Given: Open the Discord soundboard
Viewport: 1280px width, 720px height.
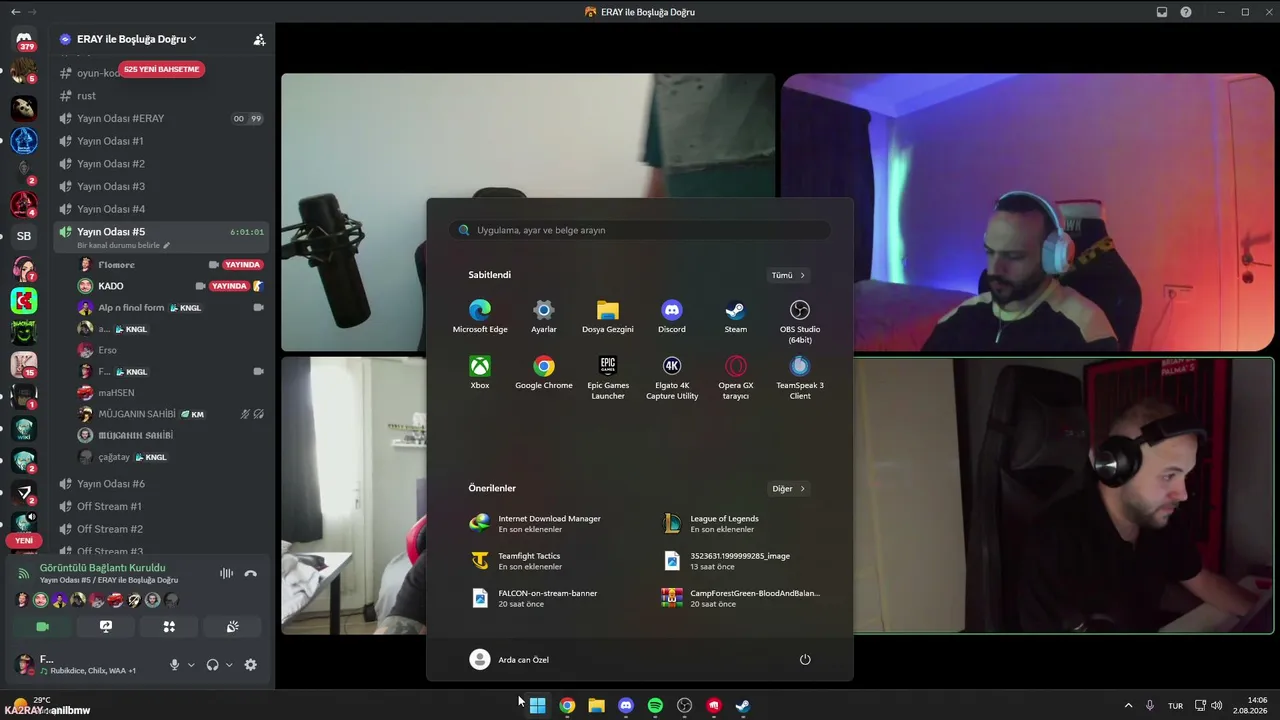Looking at the screenshot, I should (x=232, y=627).
